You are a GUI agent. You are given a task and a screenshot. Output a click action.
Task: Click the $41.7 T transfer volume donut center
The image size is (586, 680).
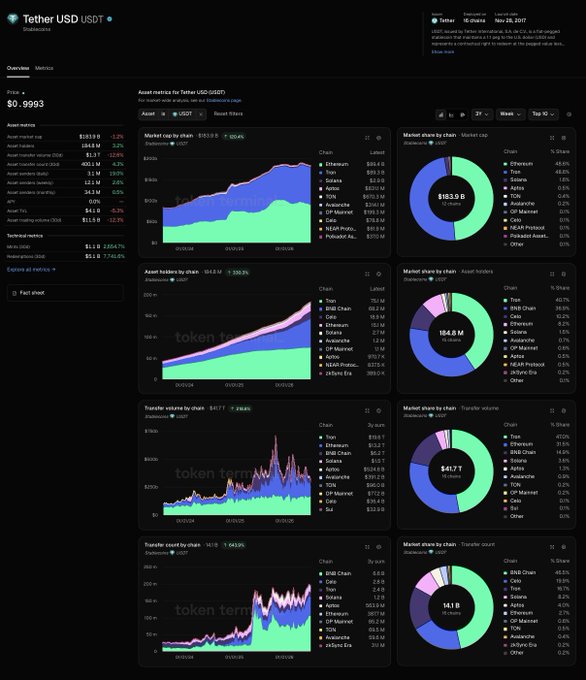tap(451, 469)
